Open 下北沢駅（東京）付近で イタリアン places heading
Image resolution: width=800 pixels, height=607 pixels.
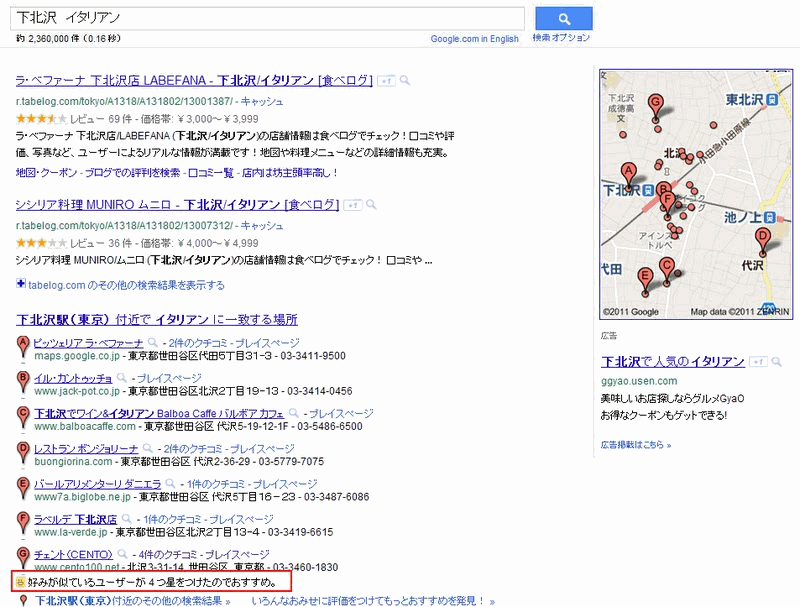(x=157, y=320)
